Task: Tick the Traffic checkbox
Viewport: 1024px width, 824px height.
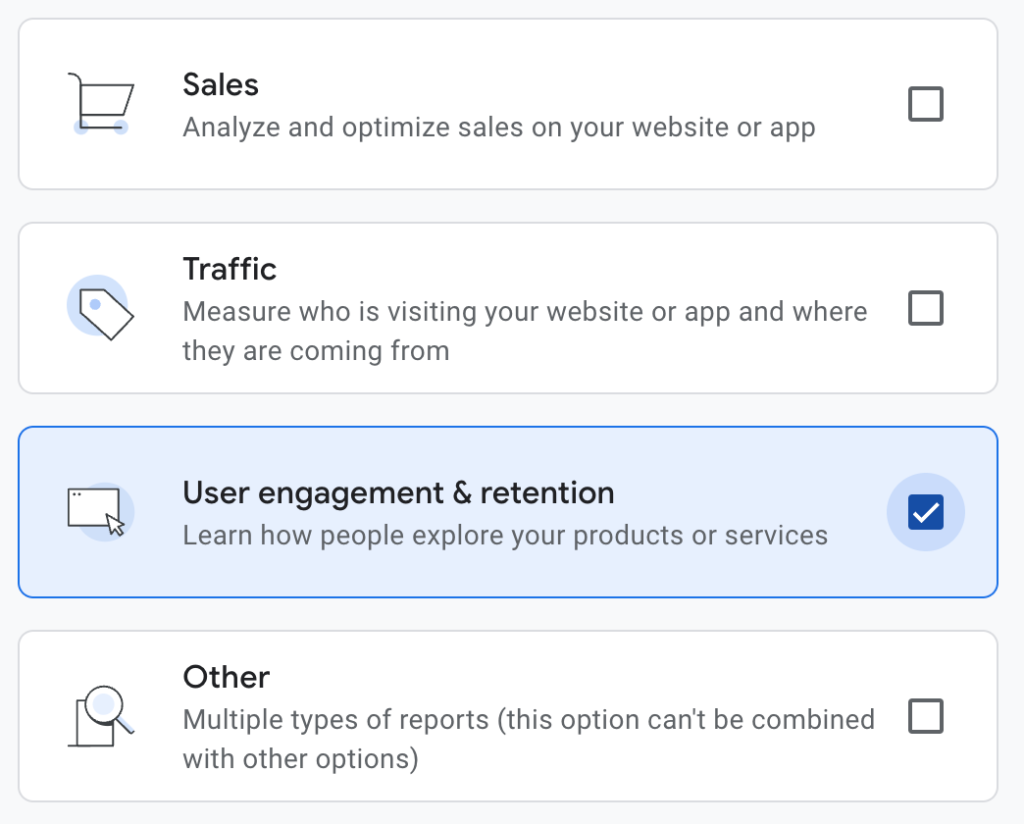Action: click(x=925, y=309)
